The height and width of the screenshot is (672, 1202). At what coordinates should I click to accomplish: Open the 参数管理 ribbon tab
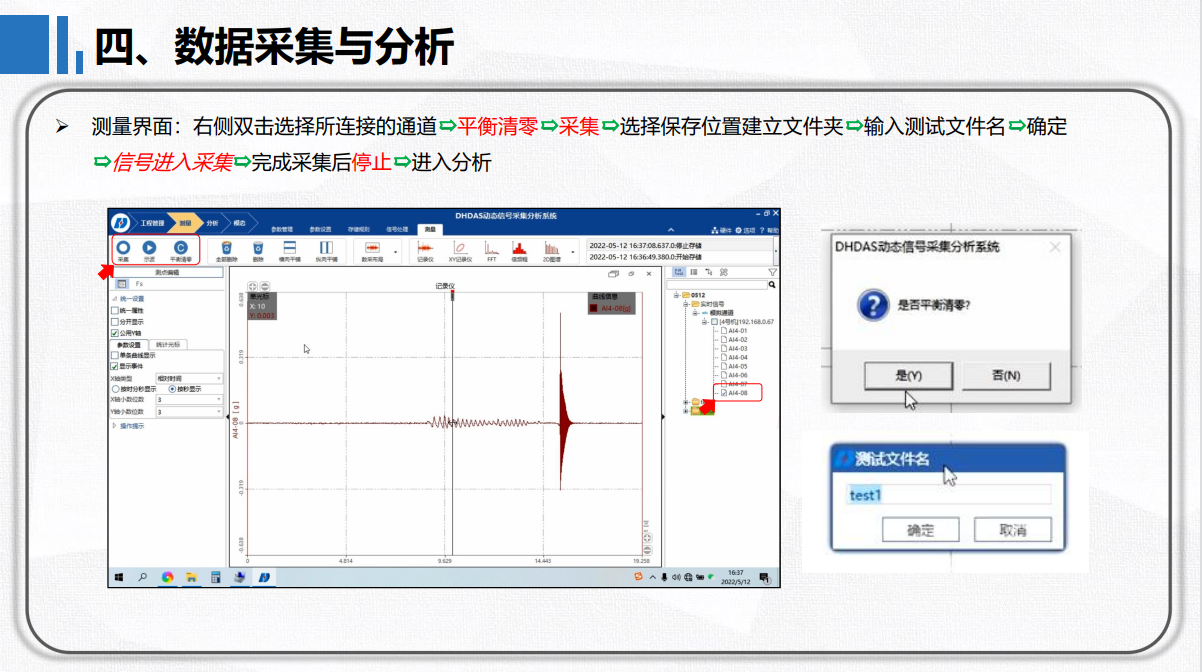click(282, 229)
